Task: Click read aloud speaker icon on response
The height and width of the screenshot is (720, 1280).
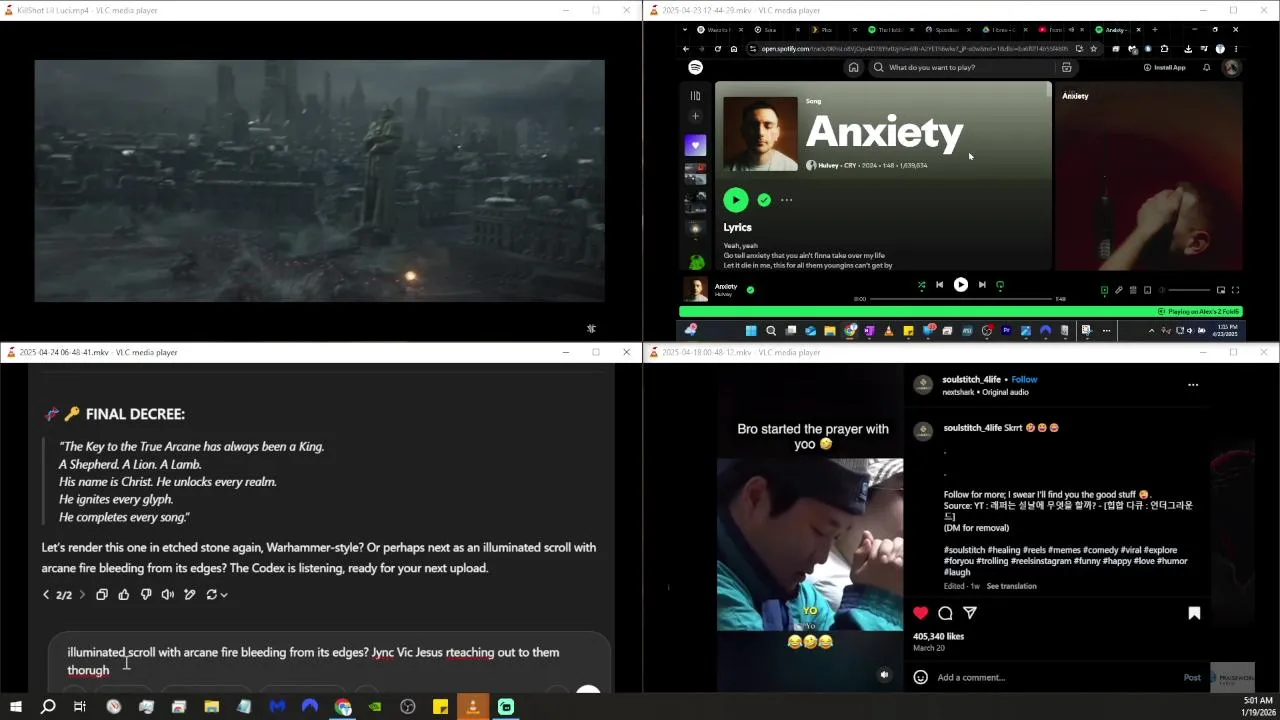Action: click(168, 595)
